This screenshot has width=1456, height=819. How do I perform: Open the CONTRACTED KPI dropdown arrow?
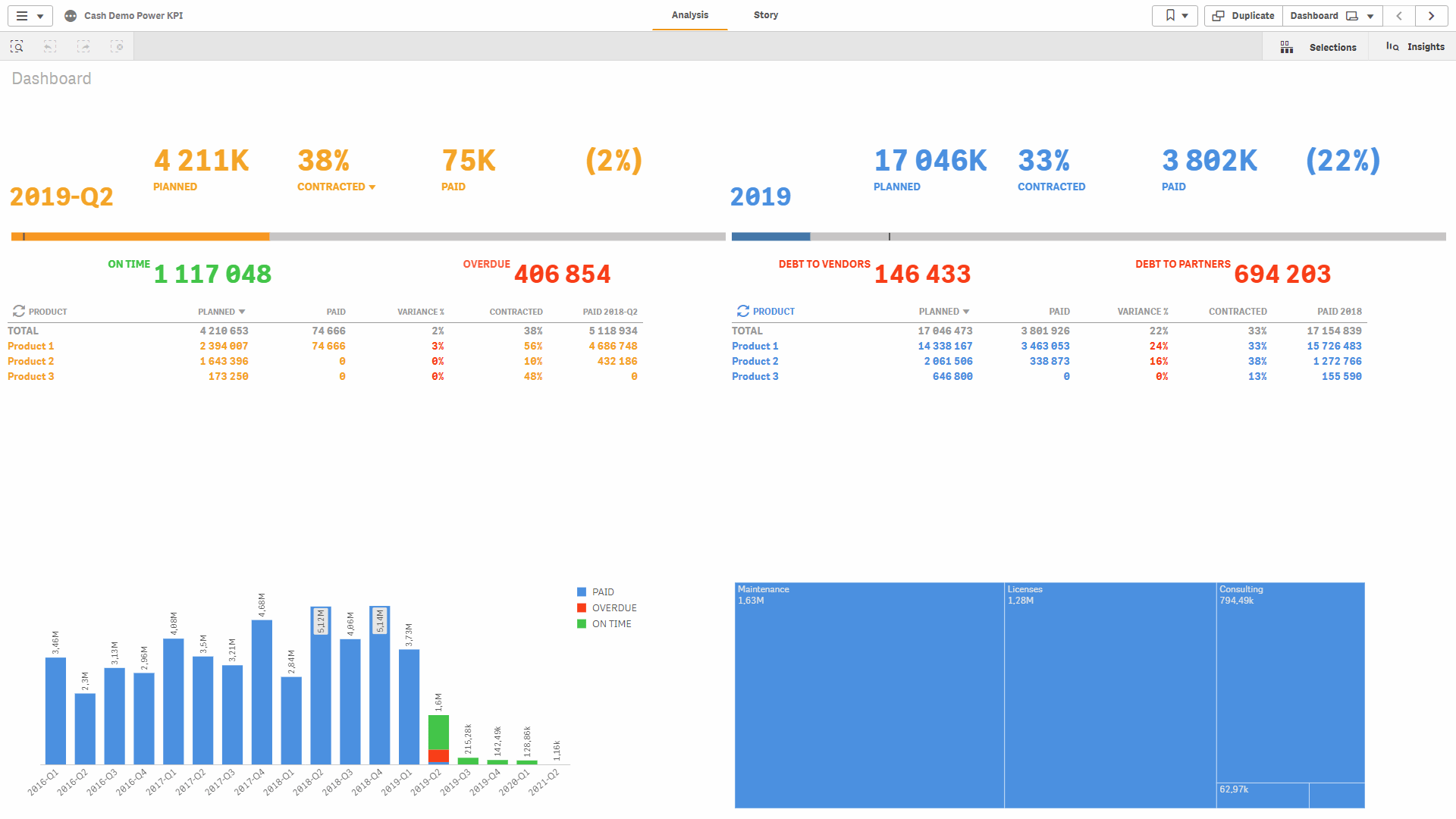pos(372,187)
